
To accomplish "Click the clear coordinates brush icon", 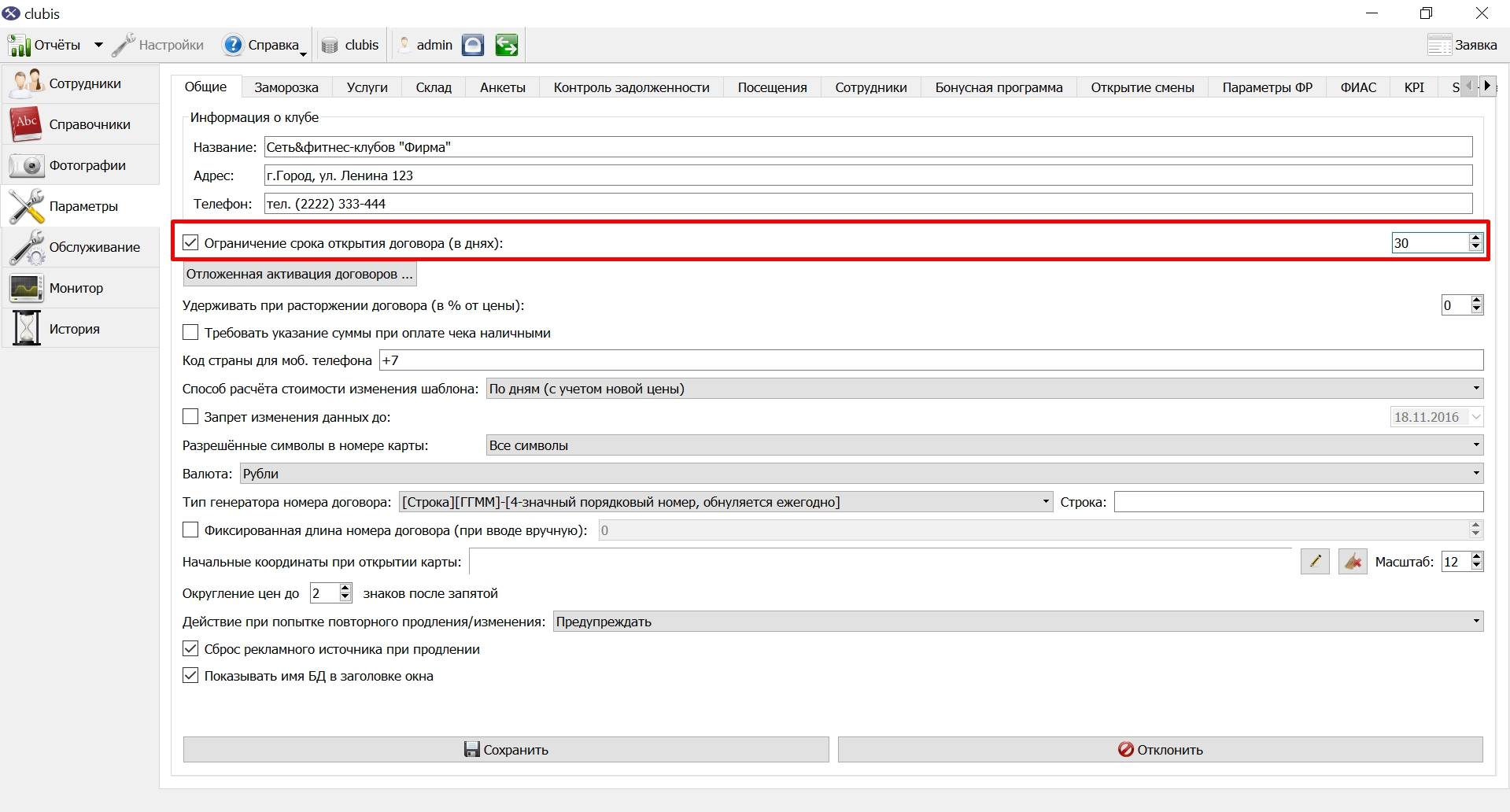I will pyautogui.click(x=1353, y=562).
